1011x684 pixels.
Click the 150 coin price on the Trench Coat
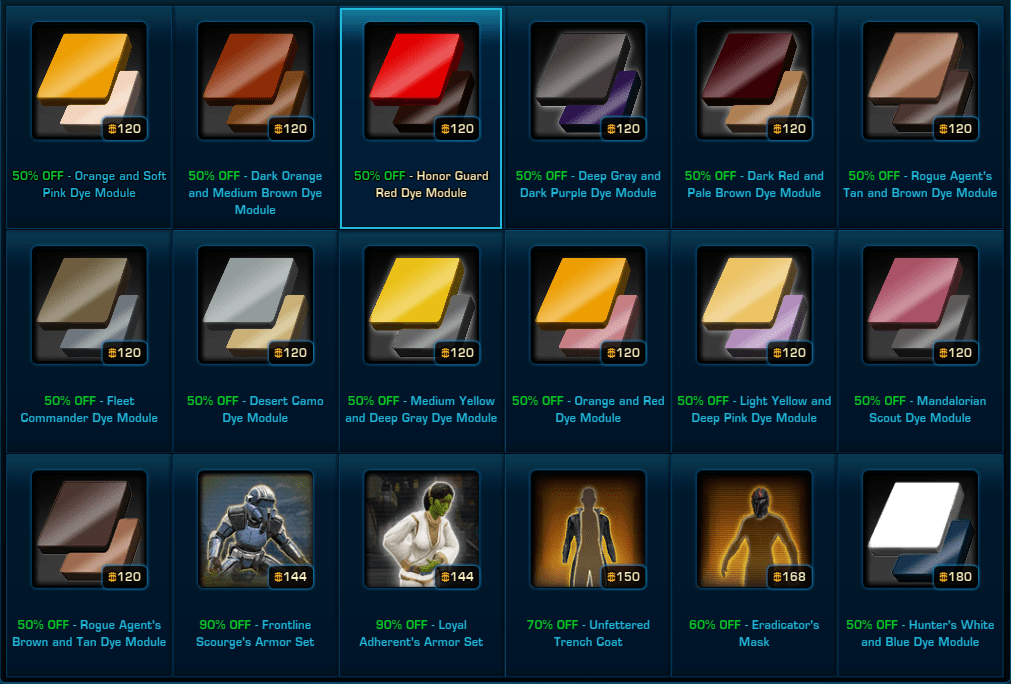pos(623,576)
